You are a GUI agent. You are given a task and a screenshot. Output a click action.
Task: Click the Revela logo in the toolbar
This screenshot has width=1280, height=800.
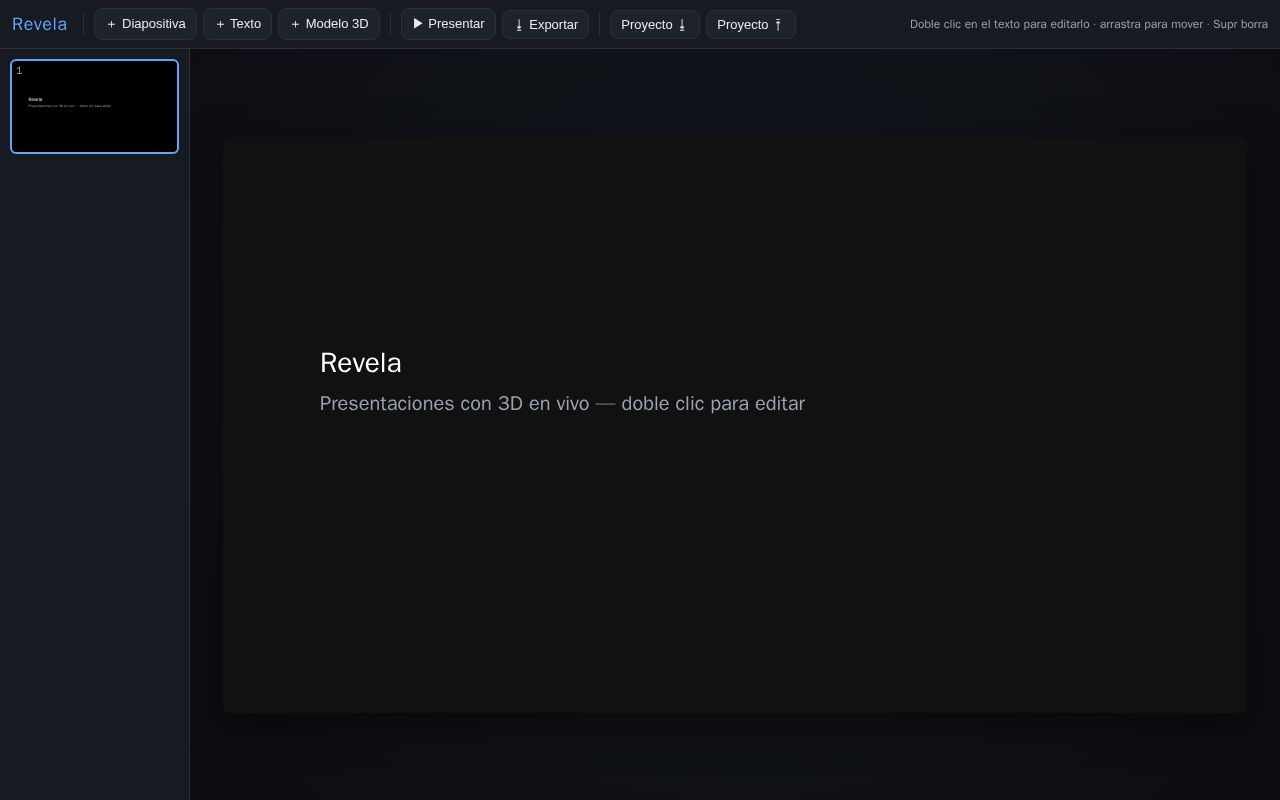40,24
